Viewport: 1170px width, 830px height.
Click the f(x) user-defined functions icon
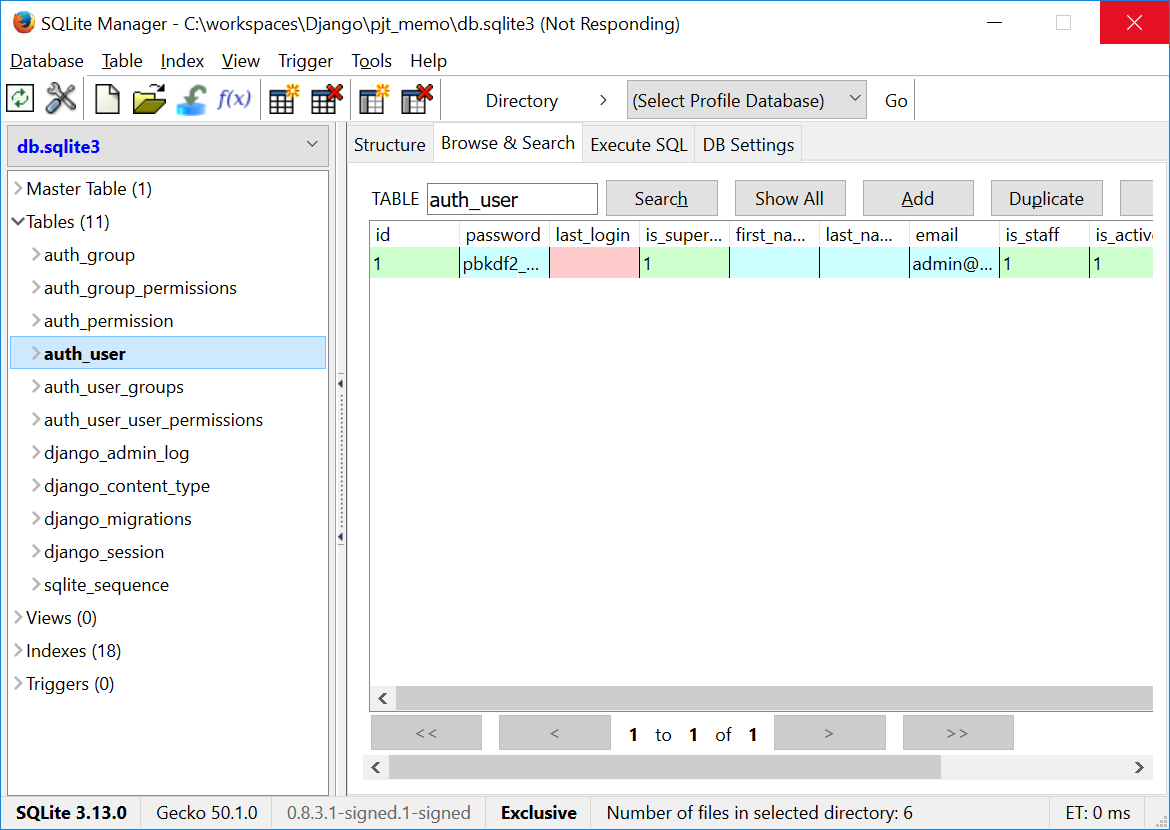(x=234, y=99)
